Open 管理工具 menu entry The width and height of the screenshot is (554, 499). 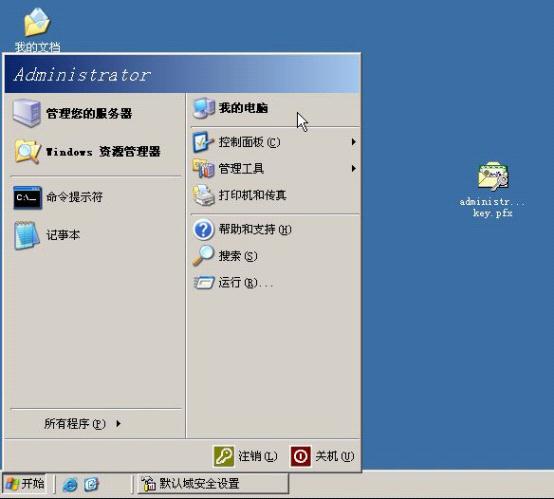pyautogui.click(x=275, y=169)
